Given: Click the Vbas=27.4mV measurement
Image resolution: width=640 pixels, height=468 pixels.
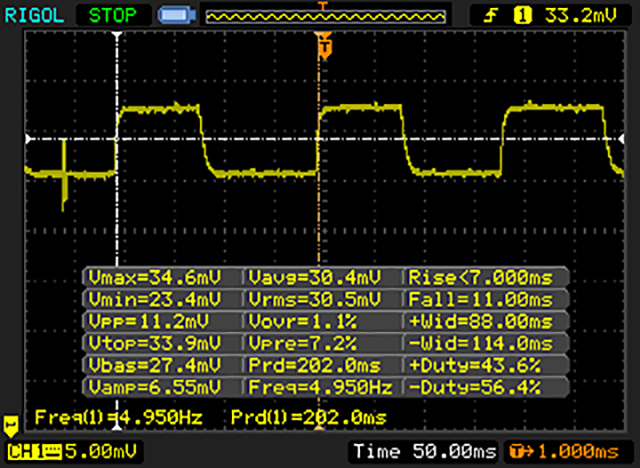Looking at the screenshot, I should tap(155, 365).
